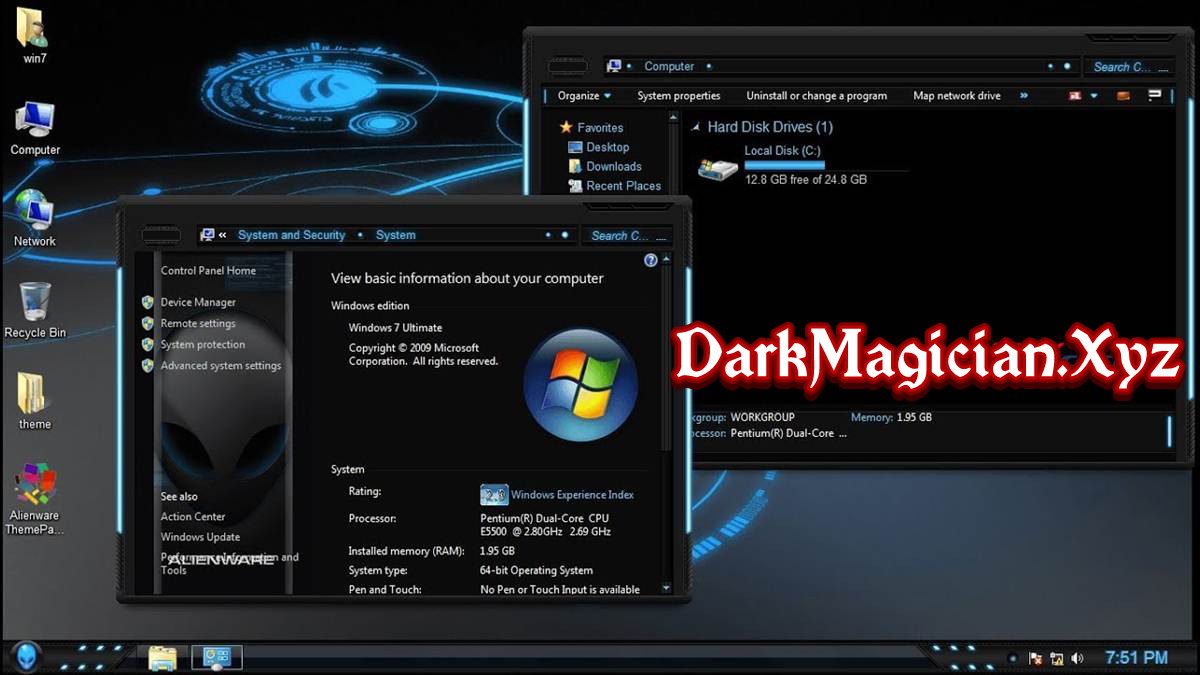
Task: Click the Favorites star icon
Action: click(x=566, y=127)
